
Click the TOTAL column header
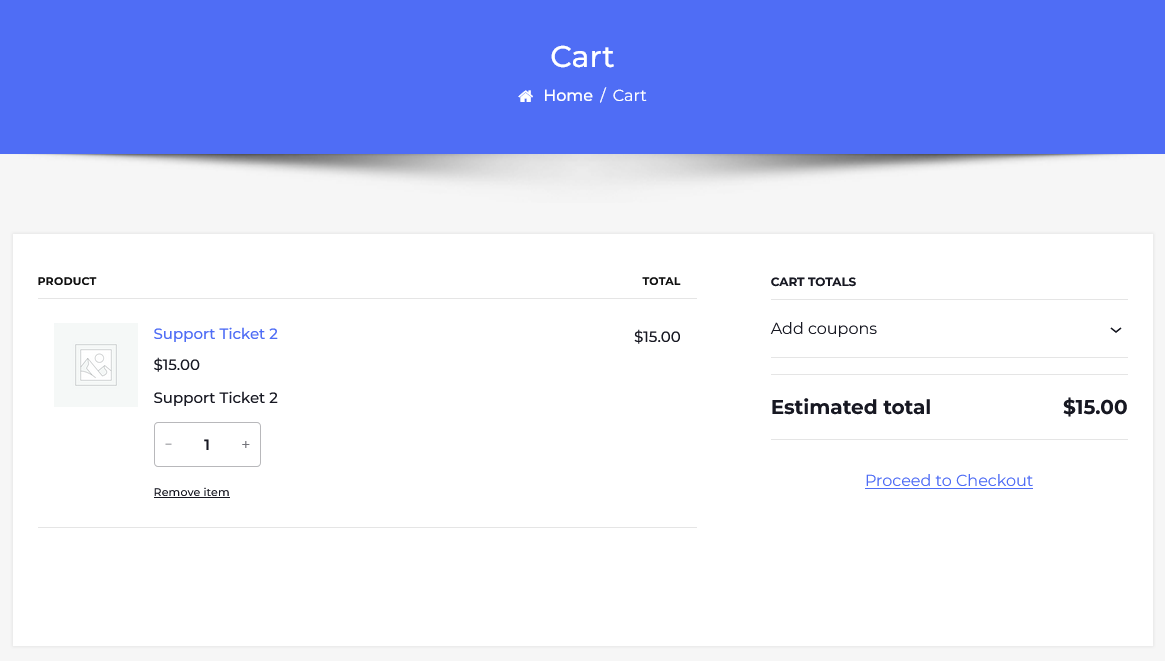tap(661, 281)
